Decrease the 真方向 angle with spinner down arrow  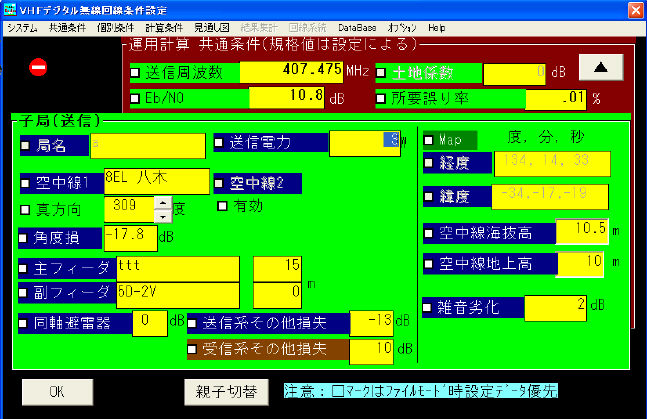point(162,215)
